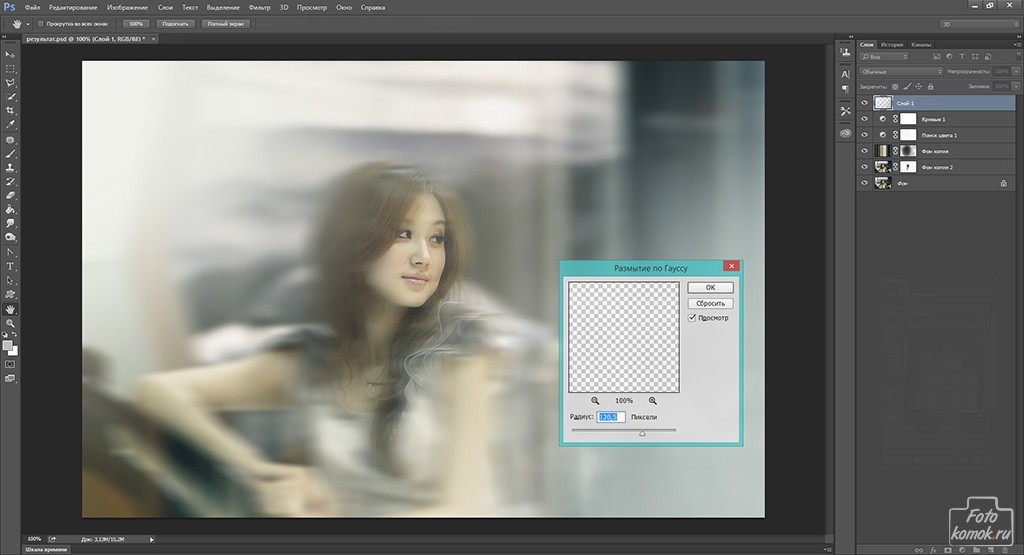Open the Изображение menu

(127, 7)
